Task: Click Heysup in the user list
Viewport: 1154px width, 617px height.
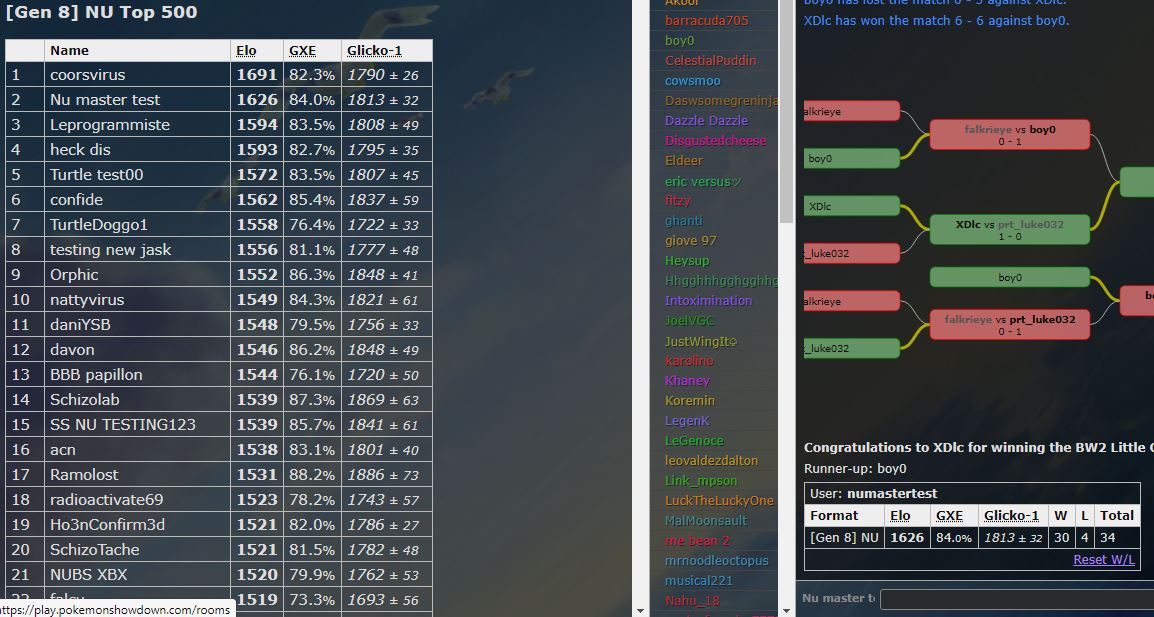Action: click(687, 261)
